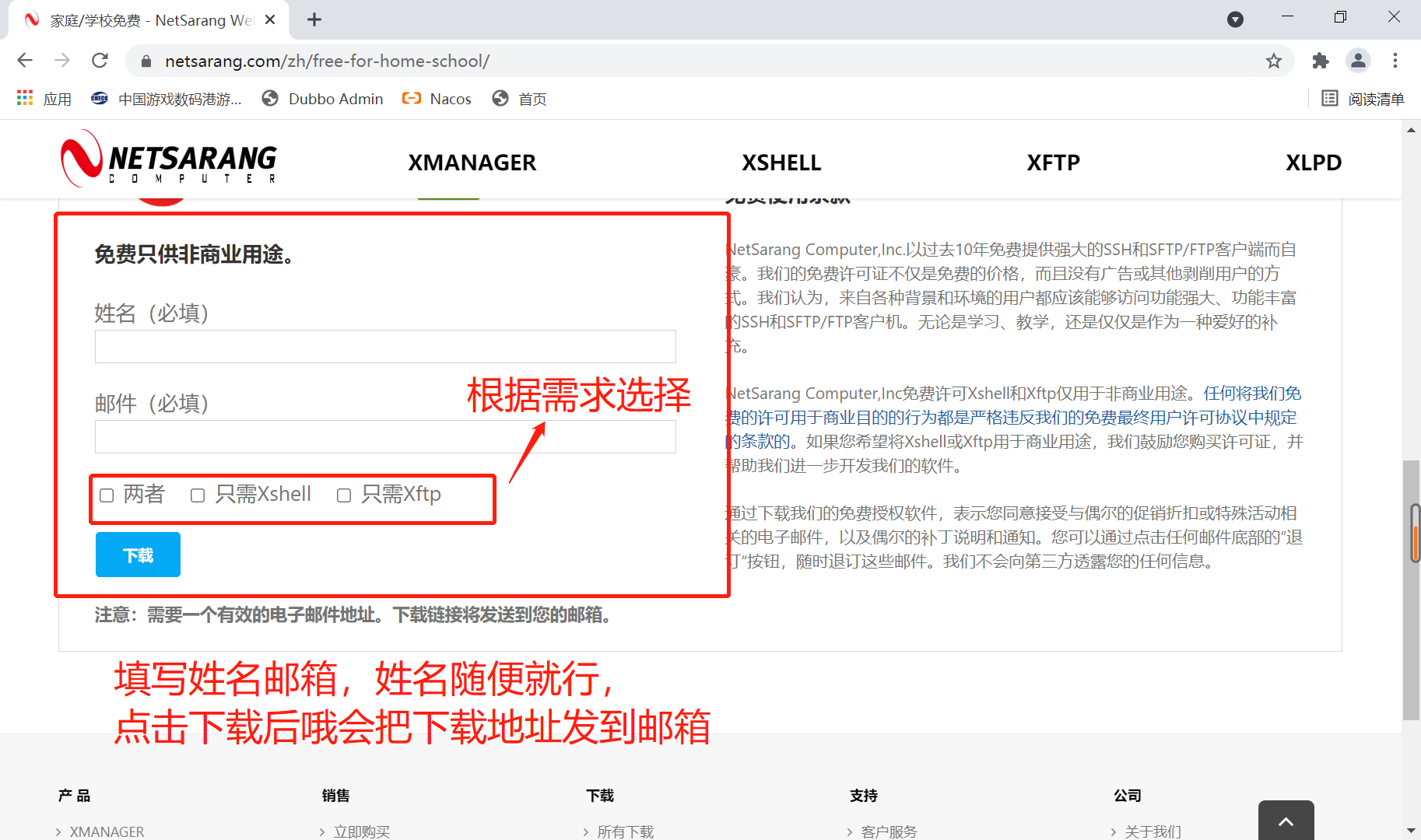
Task: Check the 只需Xshell checkbox
Action: 198,495
